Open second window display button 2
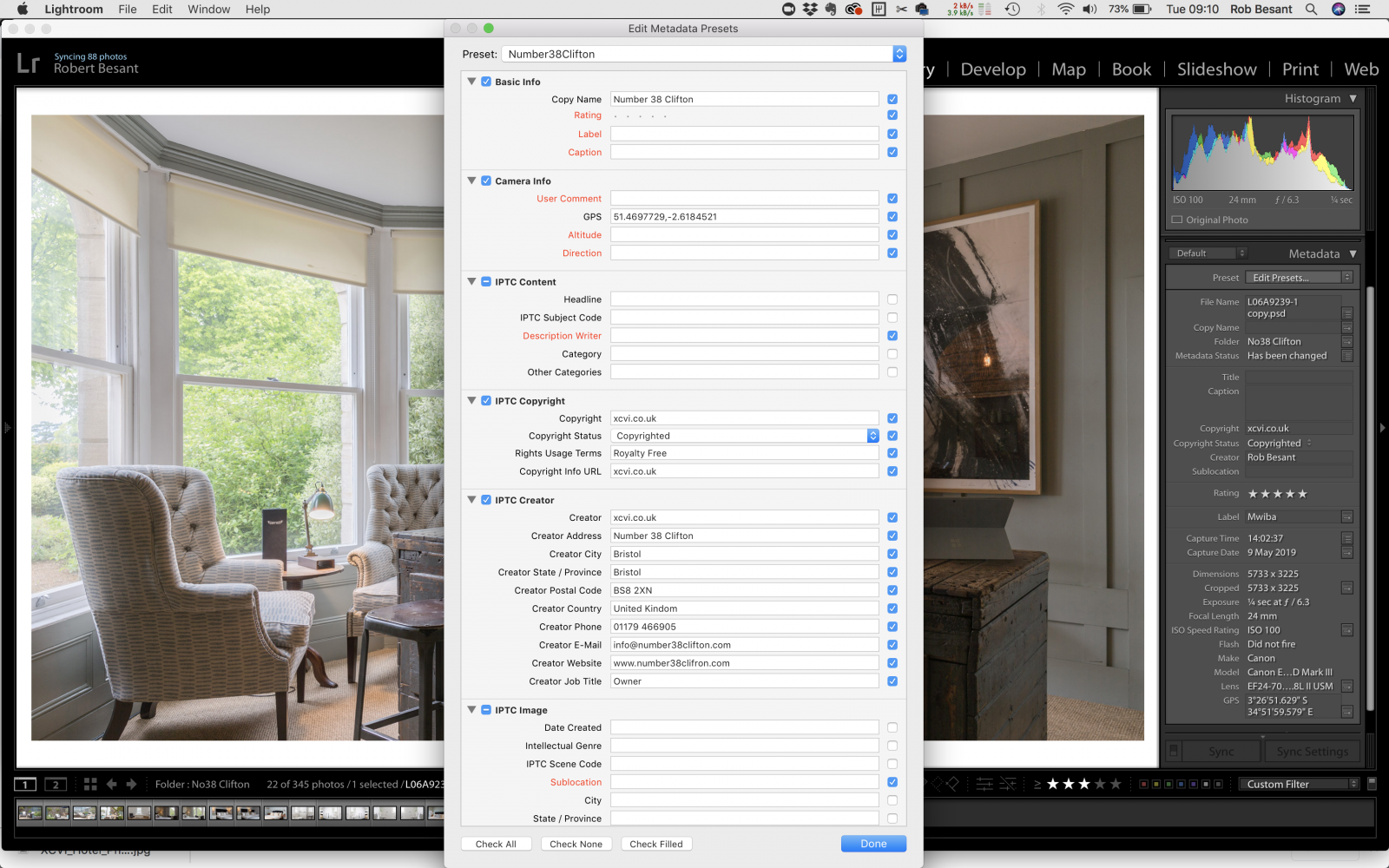Viewport: 1389px width, 868px height. [56, 784]
